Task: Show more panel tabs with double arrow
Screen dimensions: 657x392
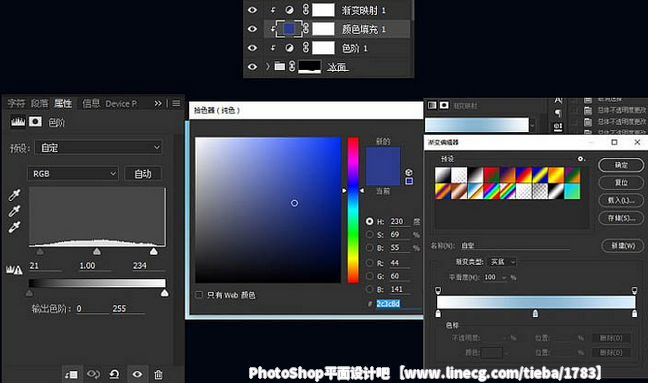Action: tap(158, 103)
